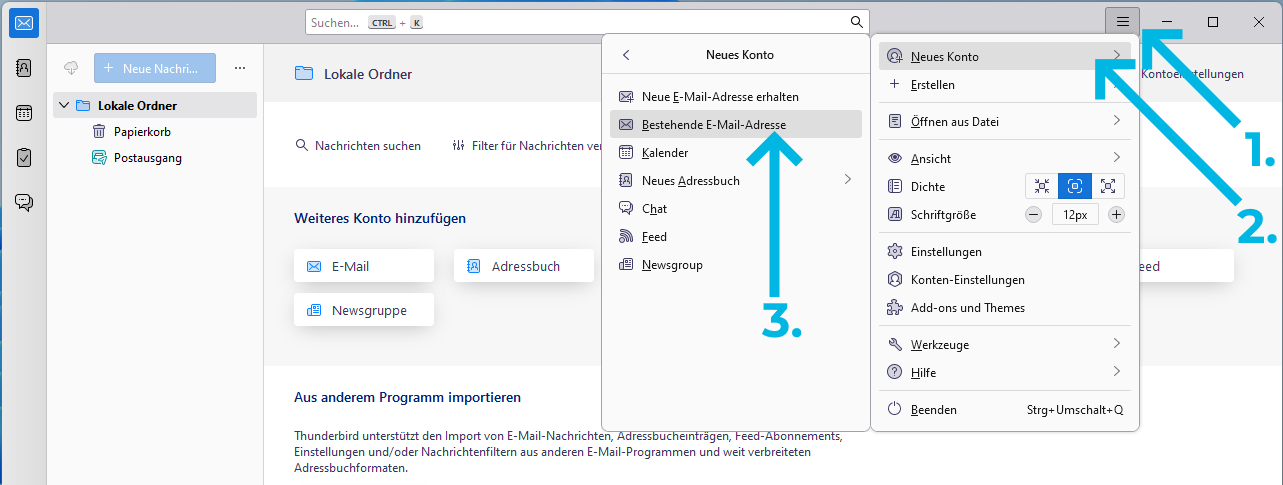Expand the Werkzeuge submenu

(x=1116, y=344)
